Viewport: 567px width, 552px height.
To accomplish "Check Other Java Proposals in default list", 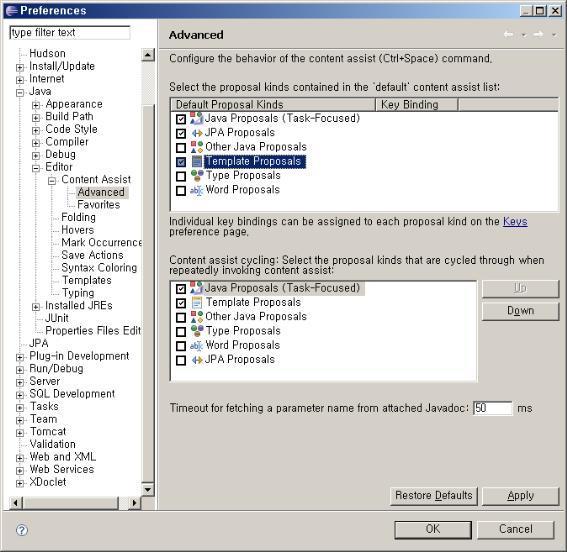I will pos(181,147).
